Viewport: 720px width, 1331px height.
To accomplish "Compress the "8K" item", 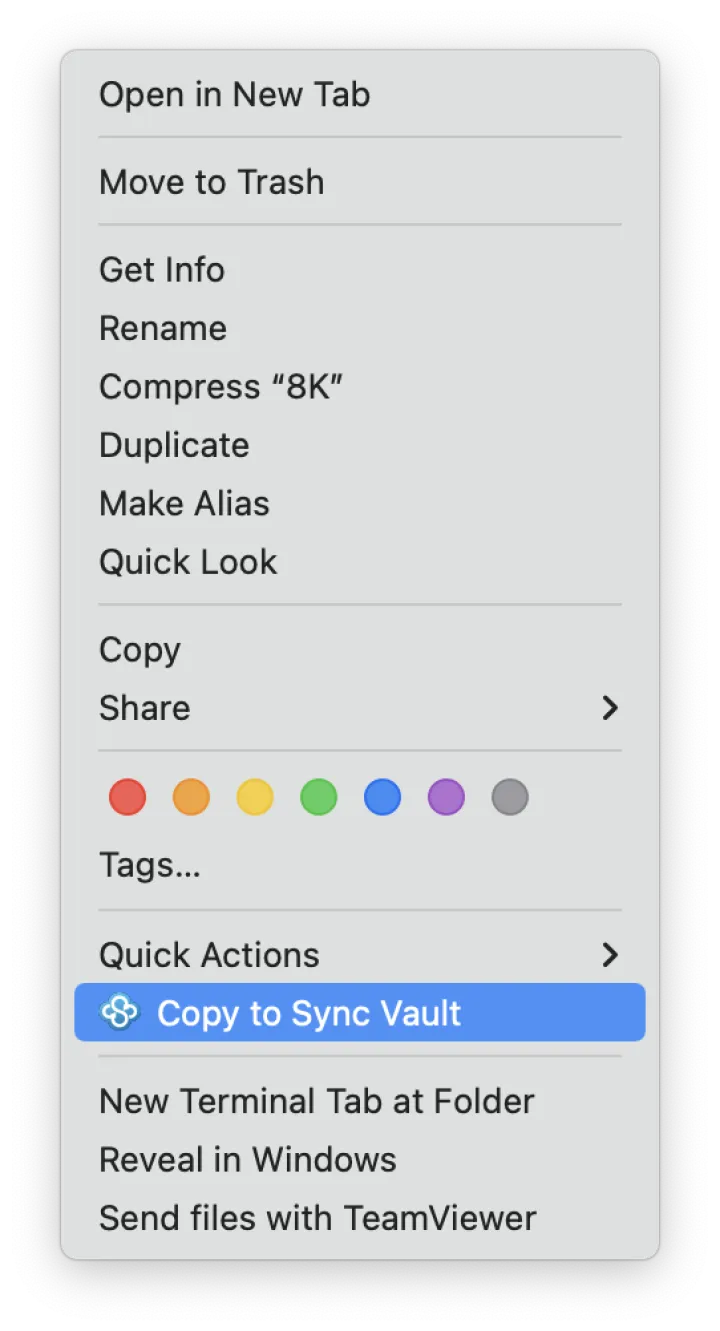I will [x=221, y=387].
